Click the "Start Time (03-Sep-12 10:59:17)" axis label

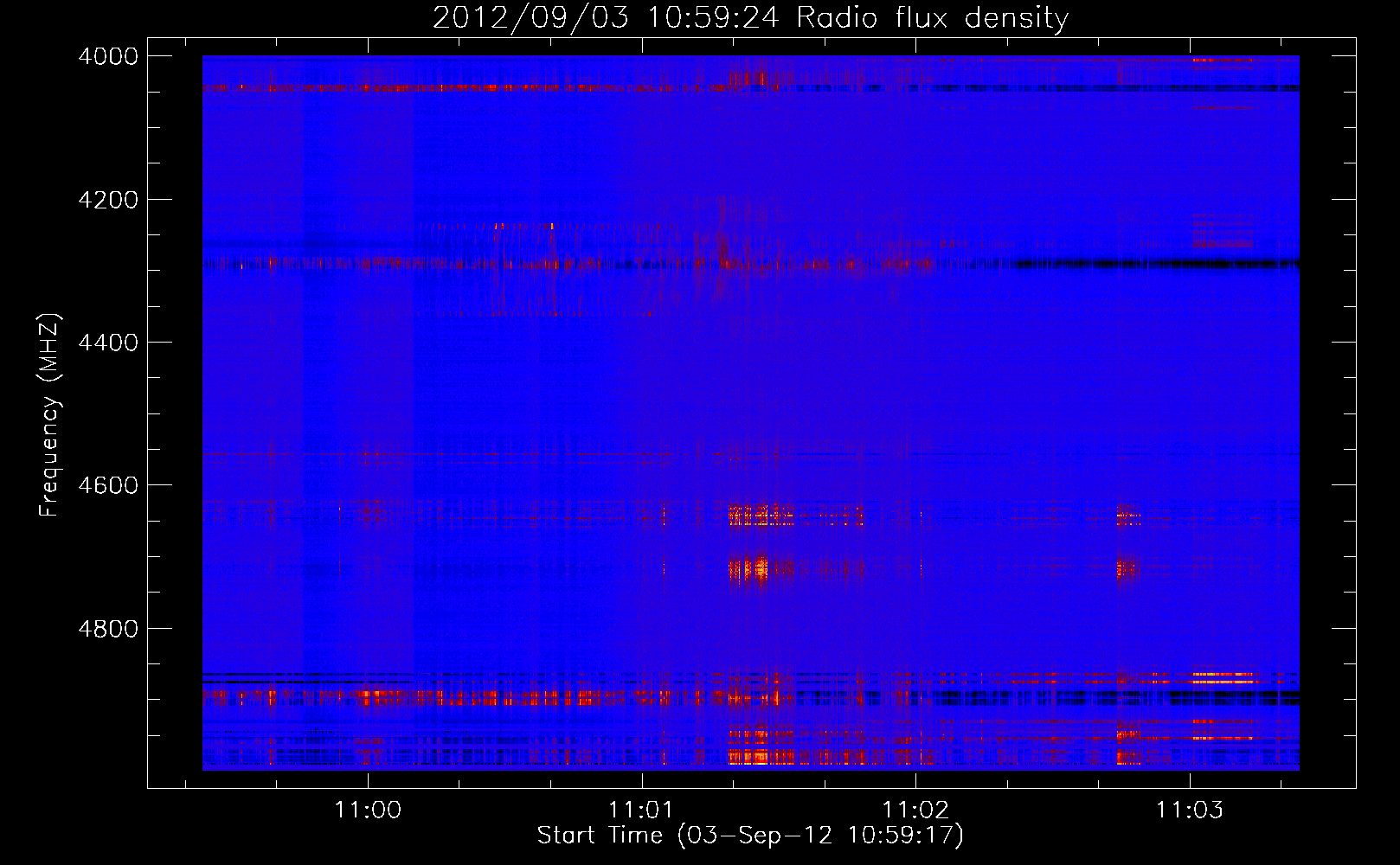(750, 836)
